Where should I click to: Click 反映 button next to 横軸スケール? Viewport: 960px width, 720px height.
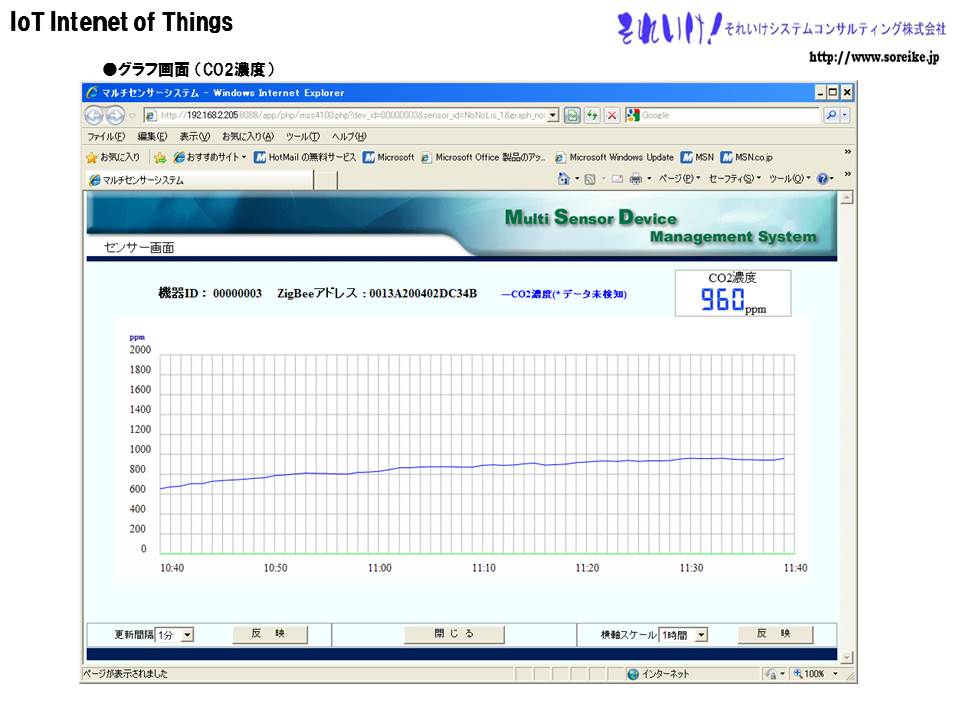[x=775, y=634]
